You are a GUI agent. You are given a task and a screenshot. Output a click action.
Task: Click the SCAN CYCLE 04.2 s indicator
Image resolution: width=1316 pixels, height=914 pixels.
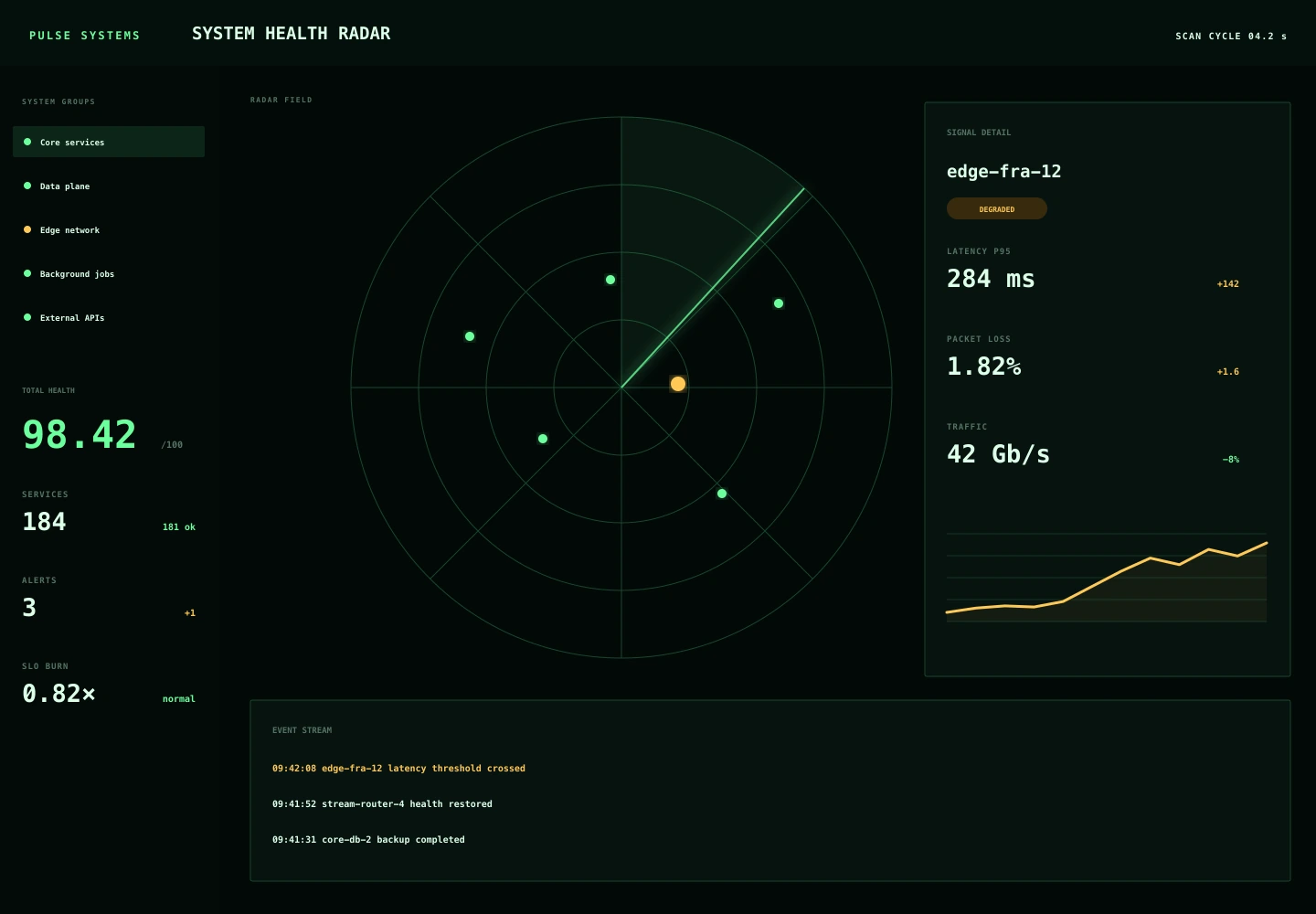tap(1231, 36)
